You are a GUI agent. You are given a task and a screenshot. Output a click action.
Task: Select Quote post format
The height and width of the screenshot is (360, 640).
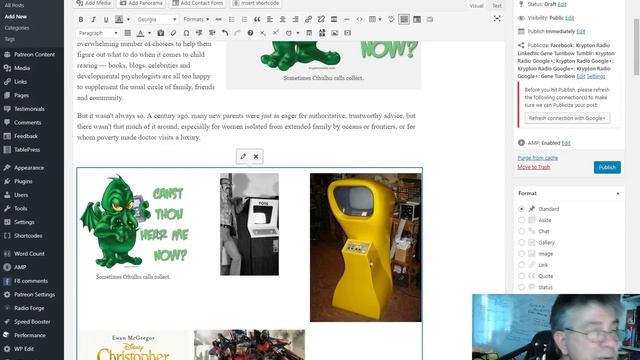(521, 276)
